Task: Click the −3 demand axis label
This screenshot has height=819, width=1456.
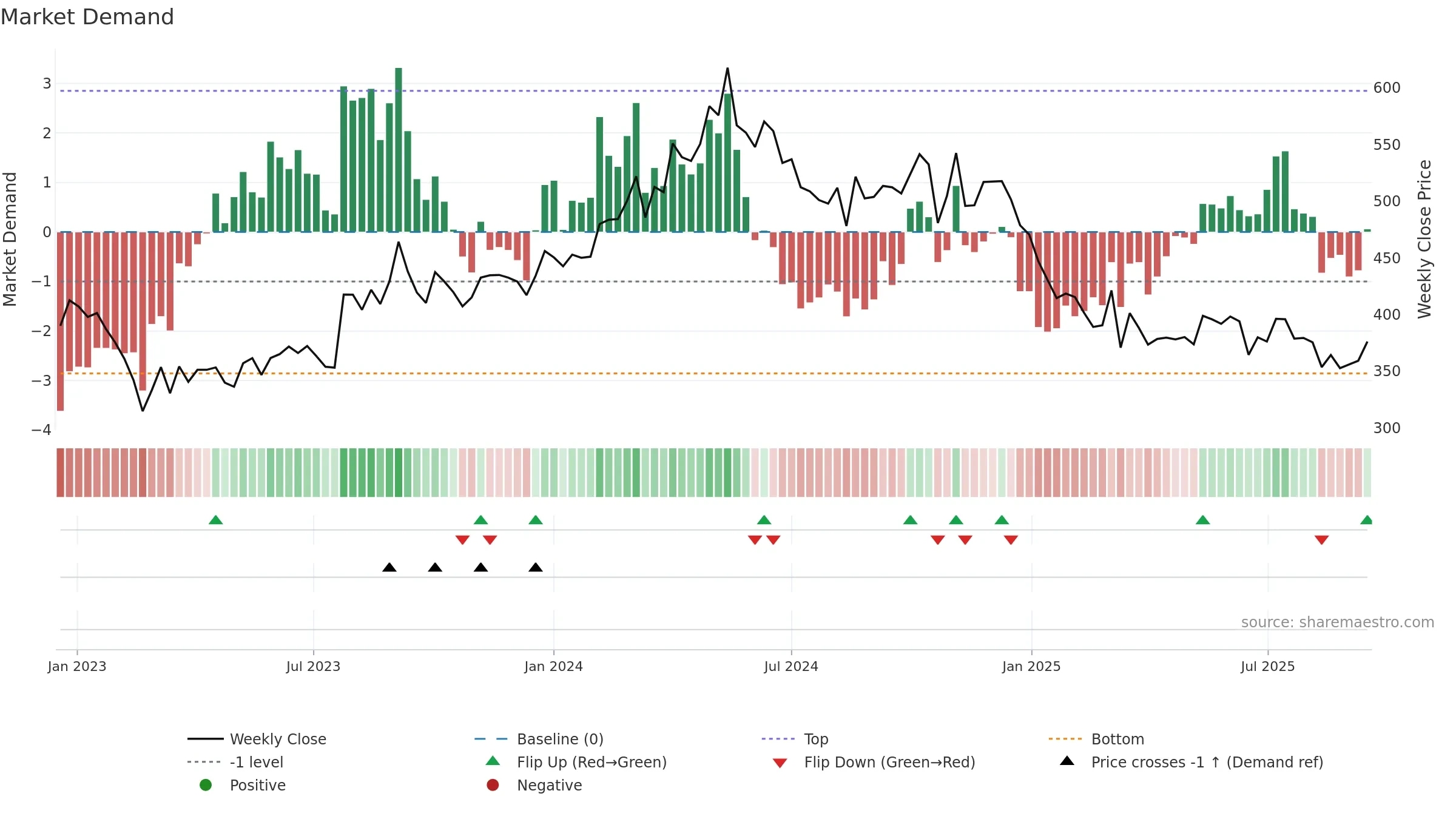Action: (41, 381)
